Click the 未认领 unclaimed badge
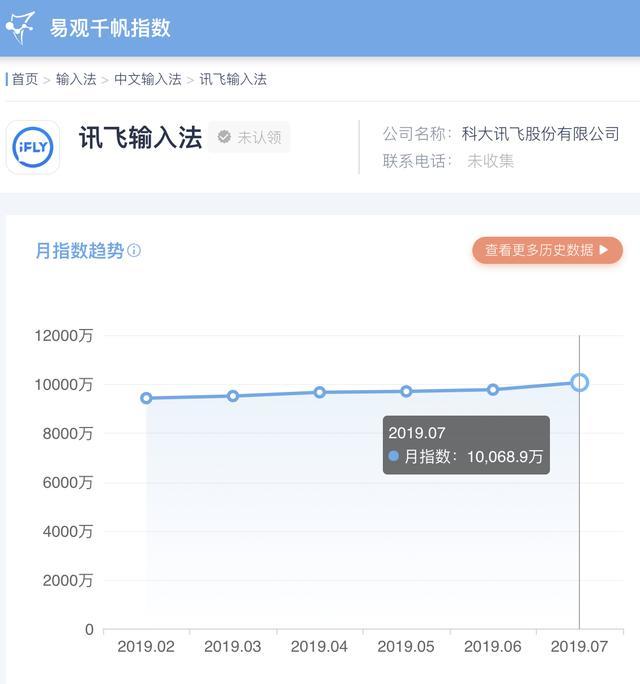Screen dimensions: 640x684 249,137
